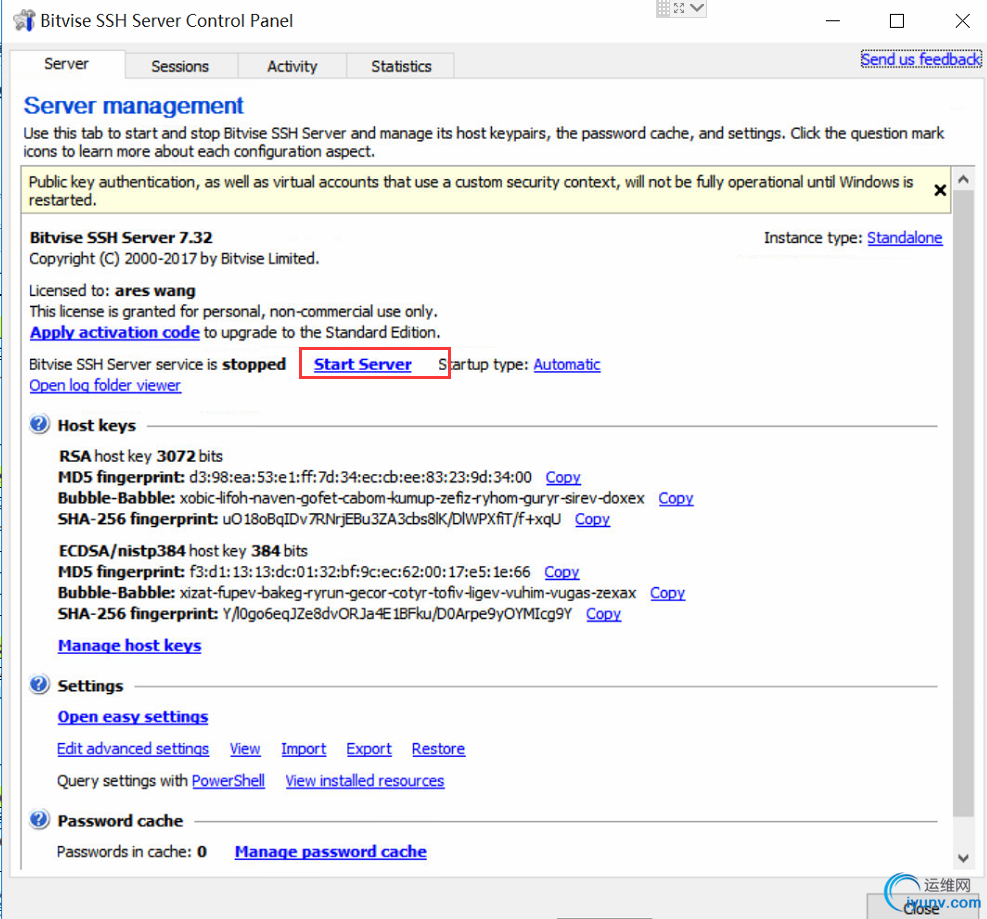The width and height of the screenshot is (987, 919).
Task: Open the PowerShell query link
Action: (x=228, y=781)
